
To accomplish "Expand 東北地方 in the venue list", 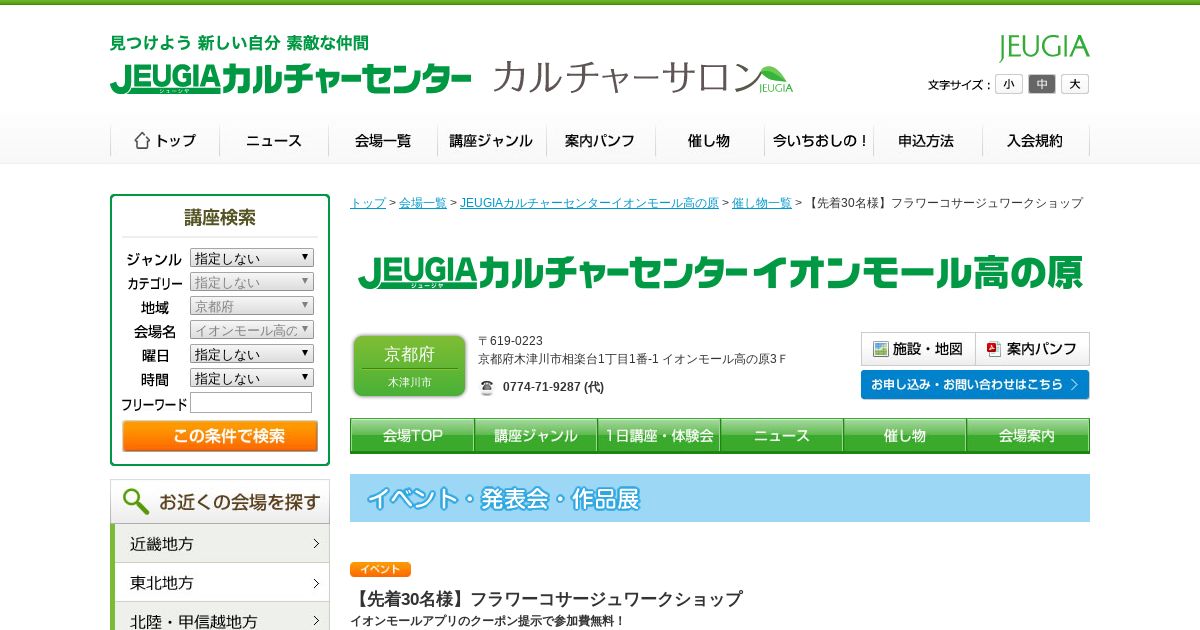I will pos(222,582).
